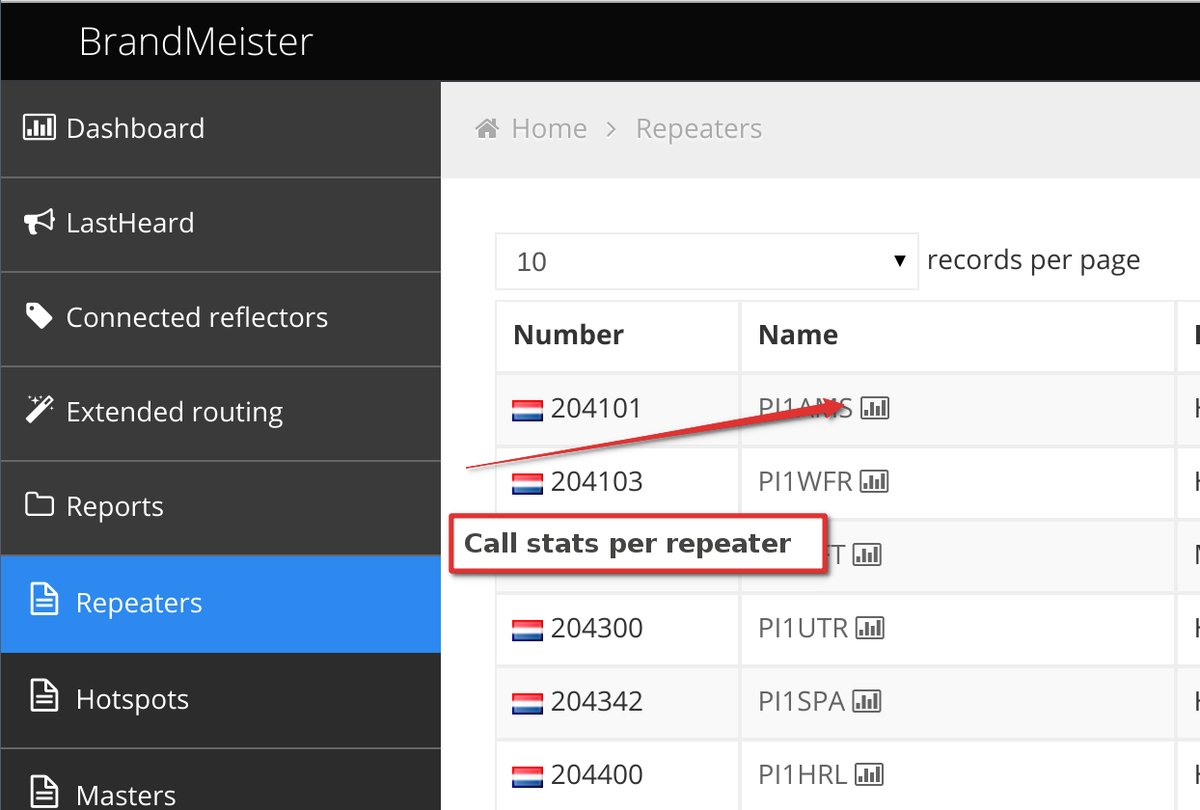Screen dimensions: 1200x810
Task: Click the Repeaters document icon in sidebar
Action: [44, 601]
